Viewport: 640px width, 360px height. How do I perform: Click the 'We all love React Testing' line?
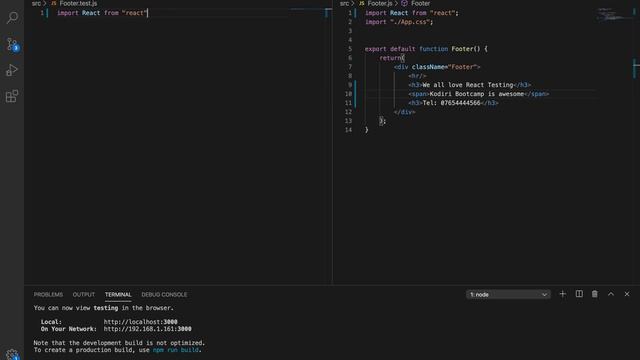click(x=469, y=85)
